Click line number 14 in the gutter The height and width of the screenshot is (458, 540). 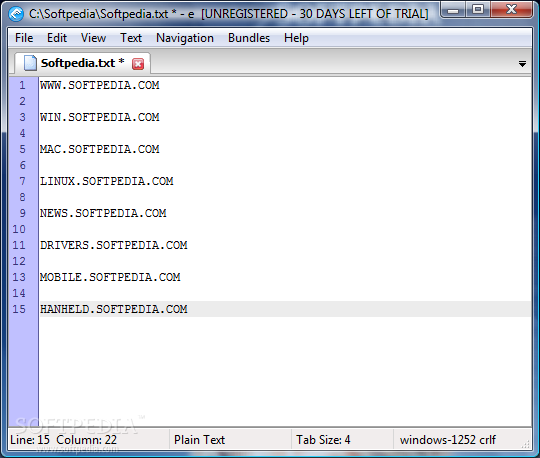pos(19,293)
